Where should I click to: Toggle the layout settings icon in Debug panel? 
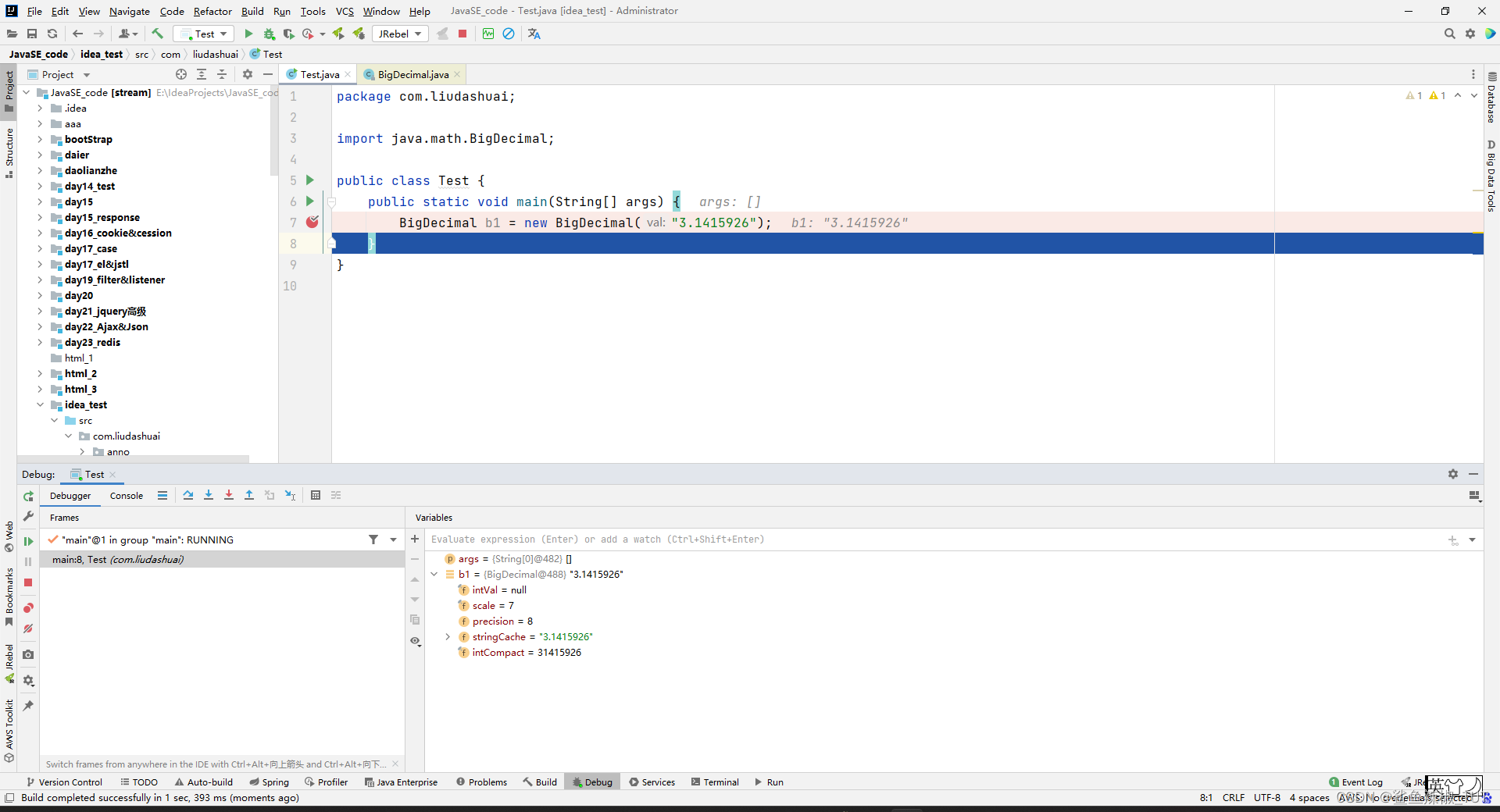tap(1474, 495)
